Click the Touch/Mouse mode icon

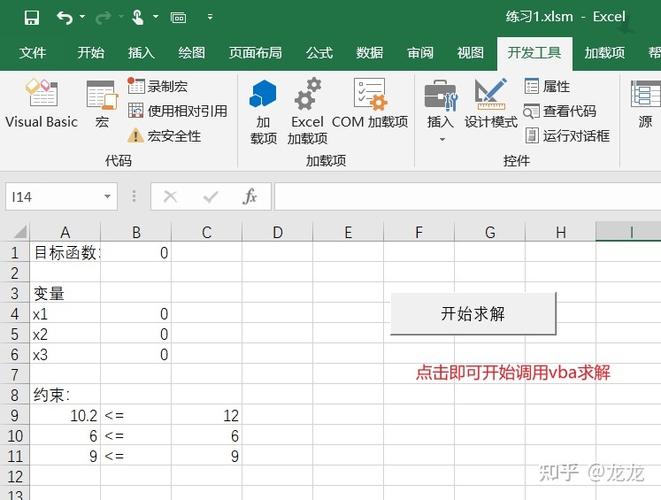[x=138, y=18]
